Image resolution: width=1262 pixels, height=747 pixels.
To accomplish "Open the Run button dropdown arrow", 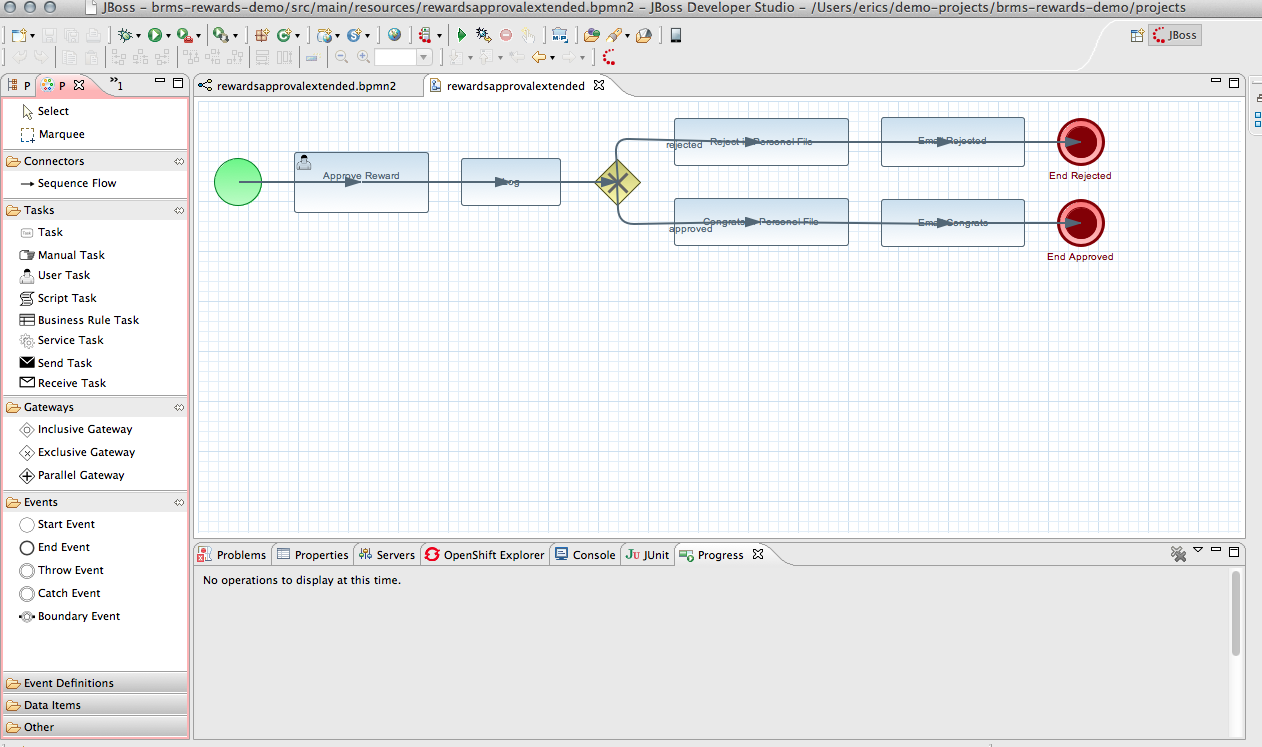I will 168,36.
